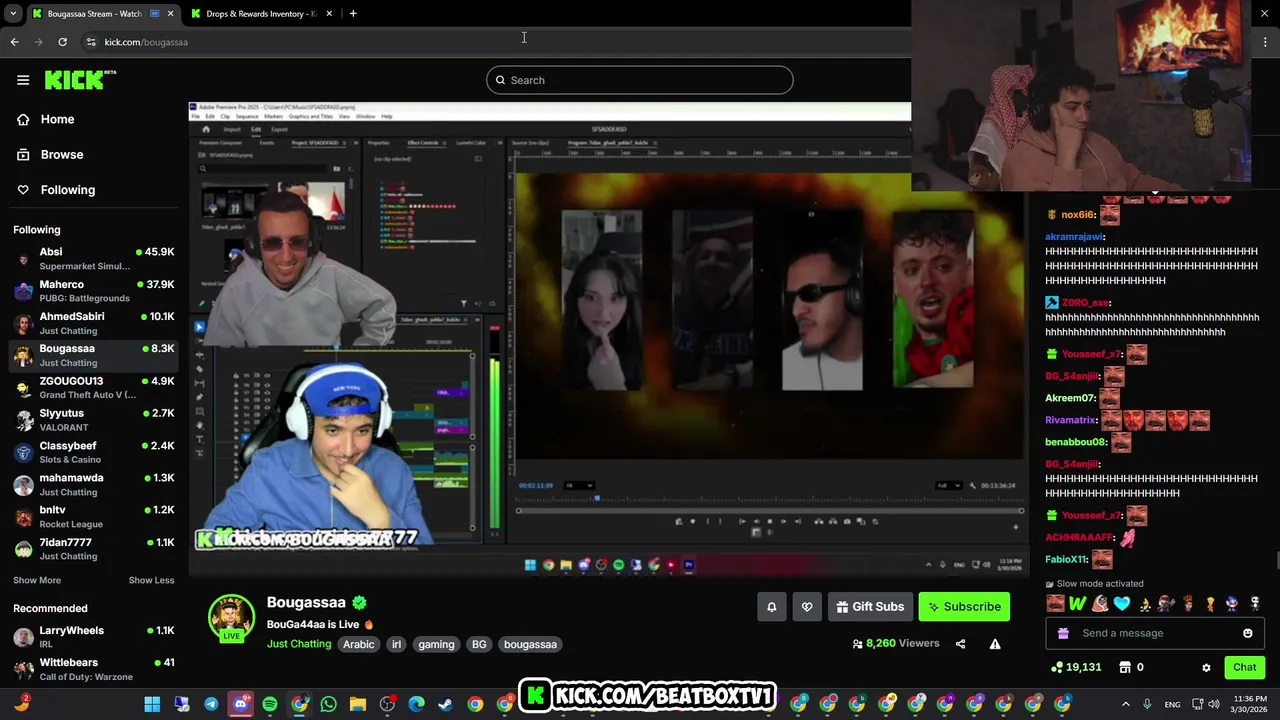Select the Arabic tag
This screenshot has width=1280, height=720.
click(x=359, y=644)
